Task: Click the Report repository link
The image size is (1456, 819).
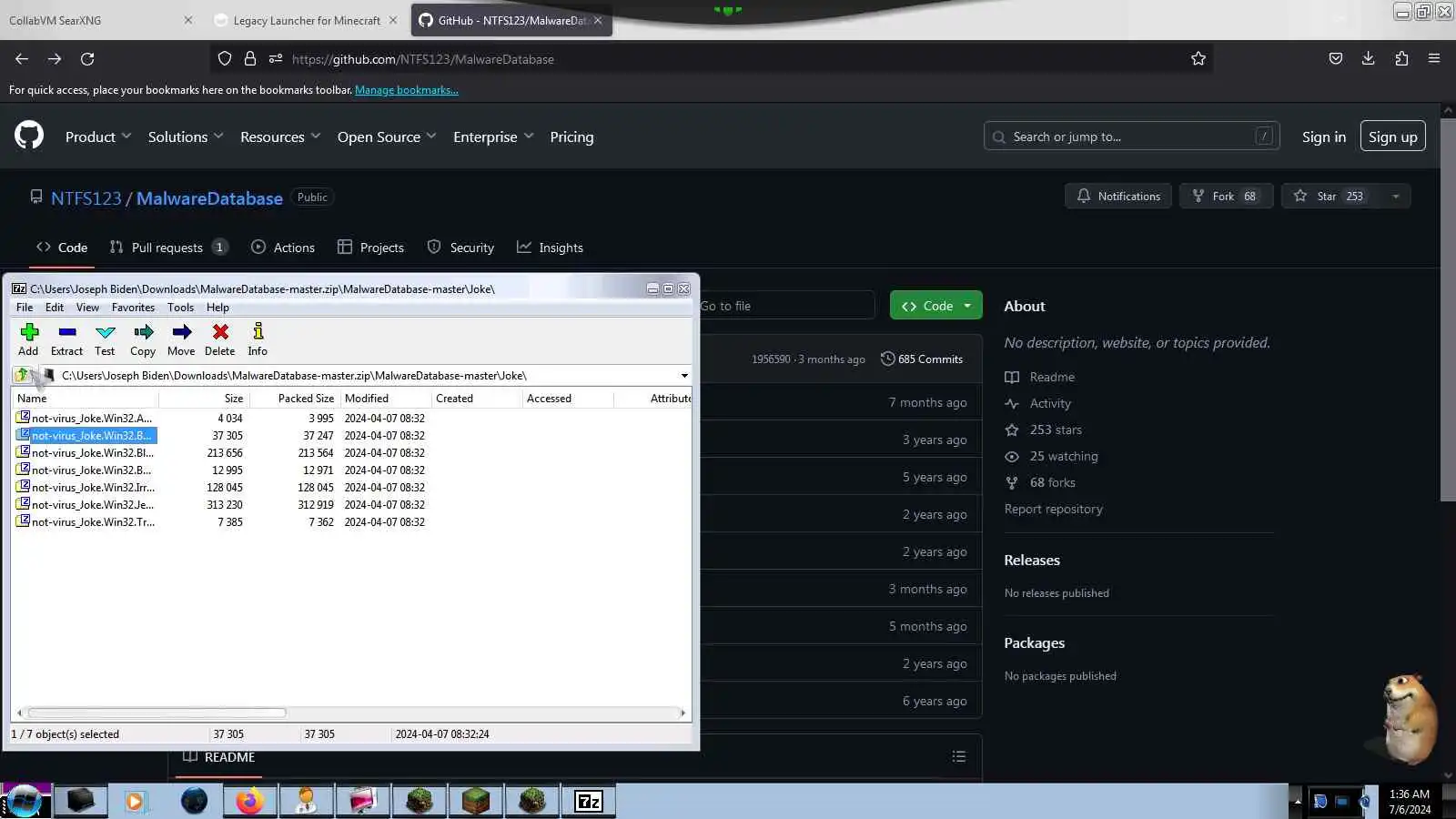Action: pos(1053,509)
